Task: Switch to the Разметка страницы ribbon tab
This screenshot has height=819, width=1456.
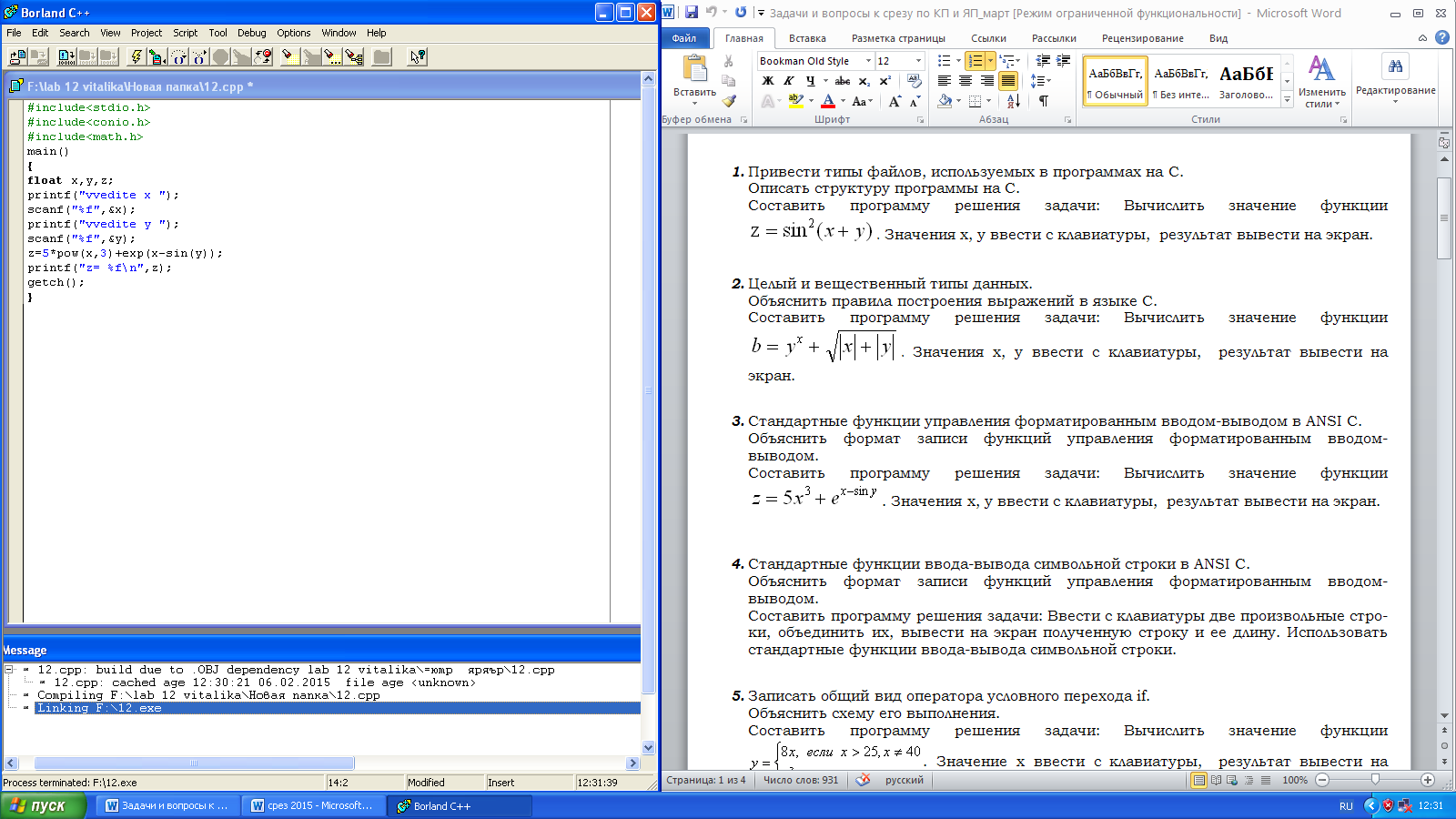Action: tap(898, 38)
